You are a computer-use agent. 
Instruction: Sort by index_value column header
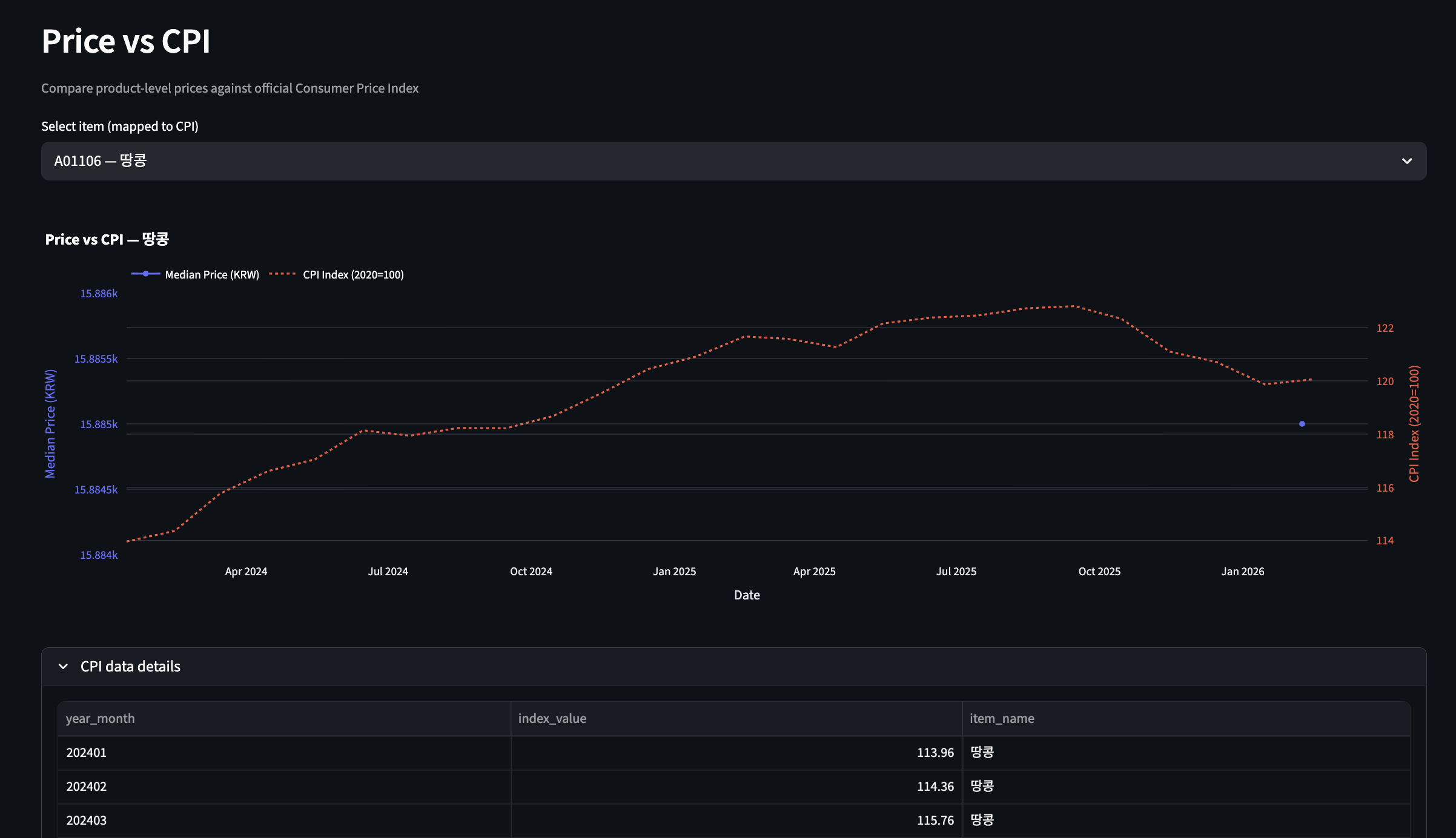[736, 719]
